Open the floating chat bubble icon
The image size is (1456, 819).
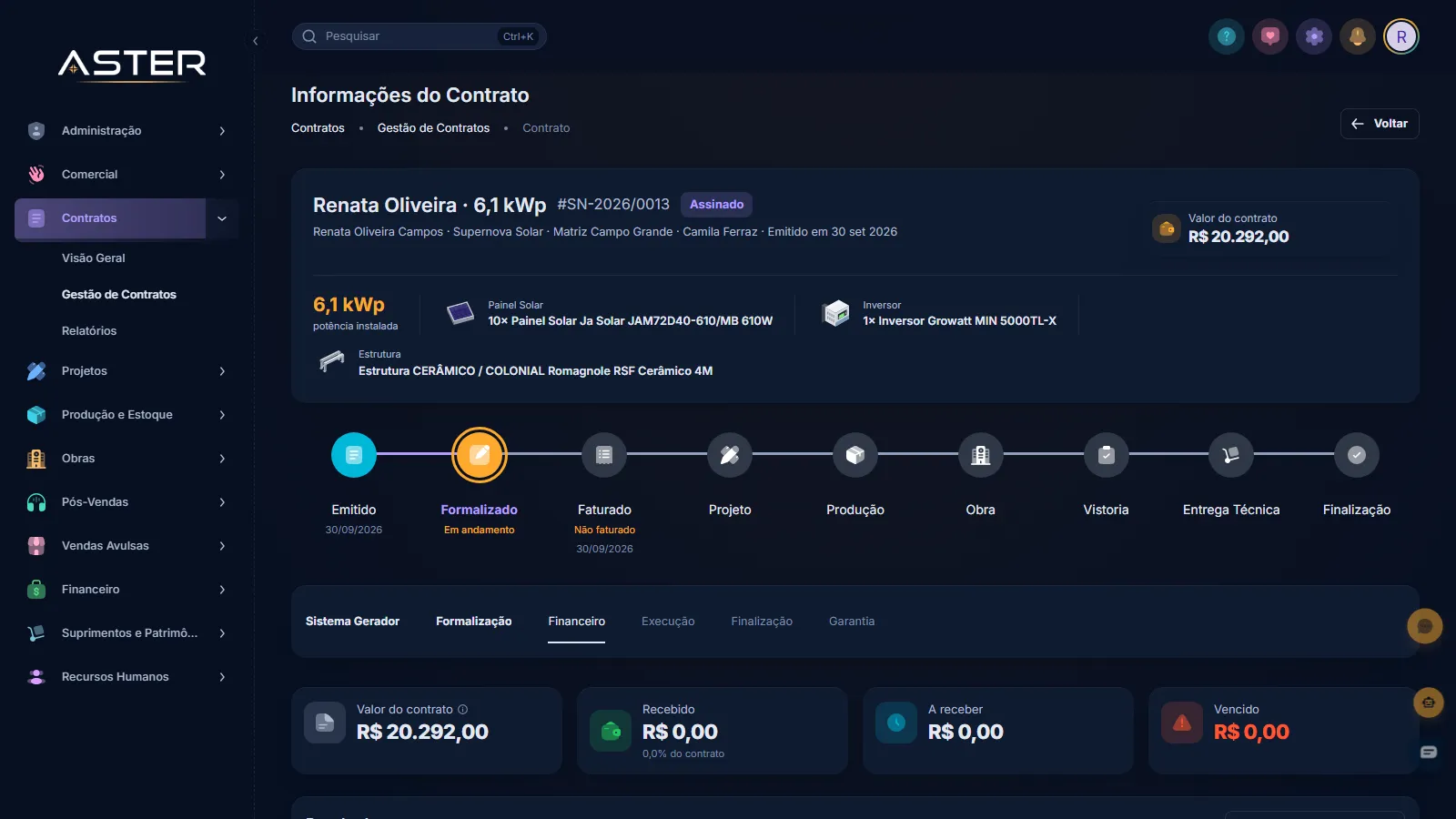click(1425, 626)
